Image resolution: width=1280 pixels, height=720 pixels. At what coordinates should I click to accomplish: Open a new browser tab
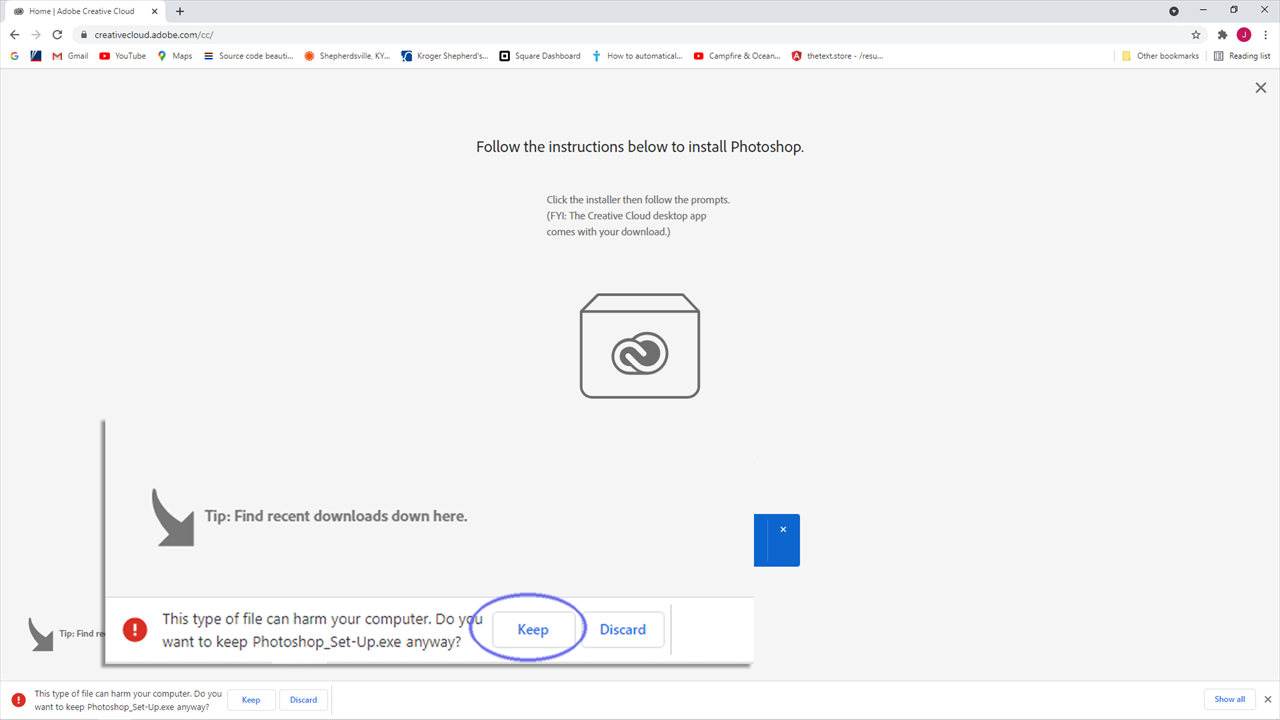(x=180, y=11)
